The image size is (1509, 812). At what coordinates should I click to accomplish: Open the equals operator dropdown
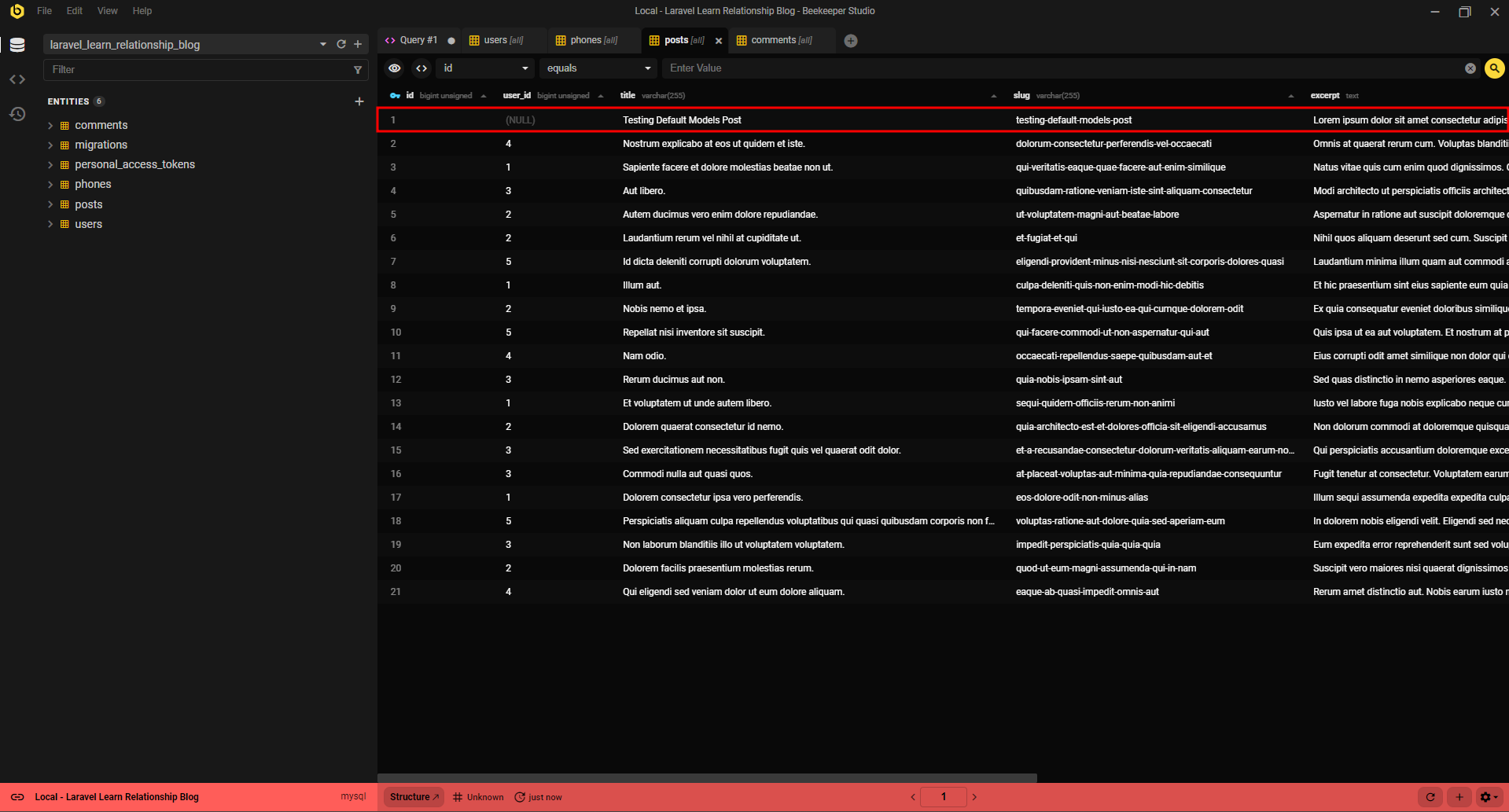coord(598,68)
